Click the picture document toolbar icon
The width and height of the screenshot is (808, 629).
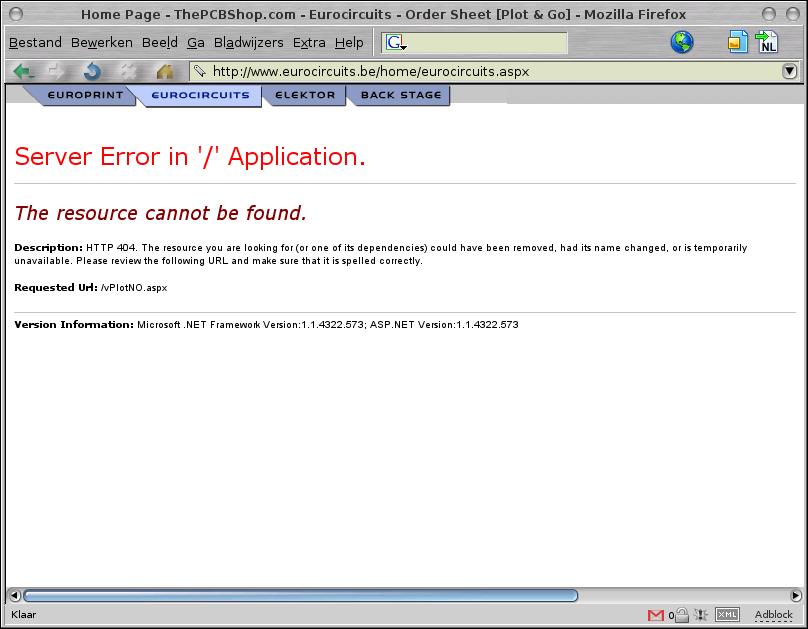tap(737, 42)
